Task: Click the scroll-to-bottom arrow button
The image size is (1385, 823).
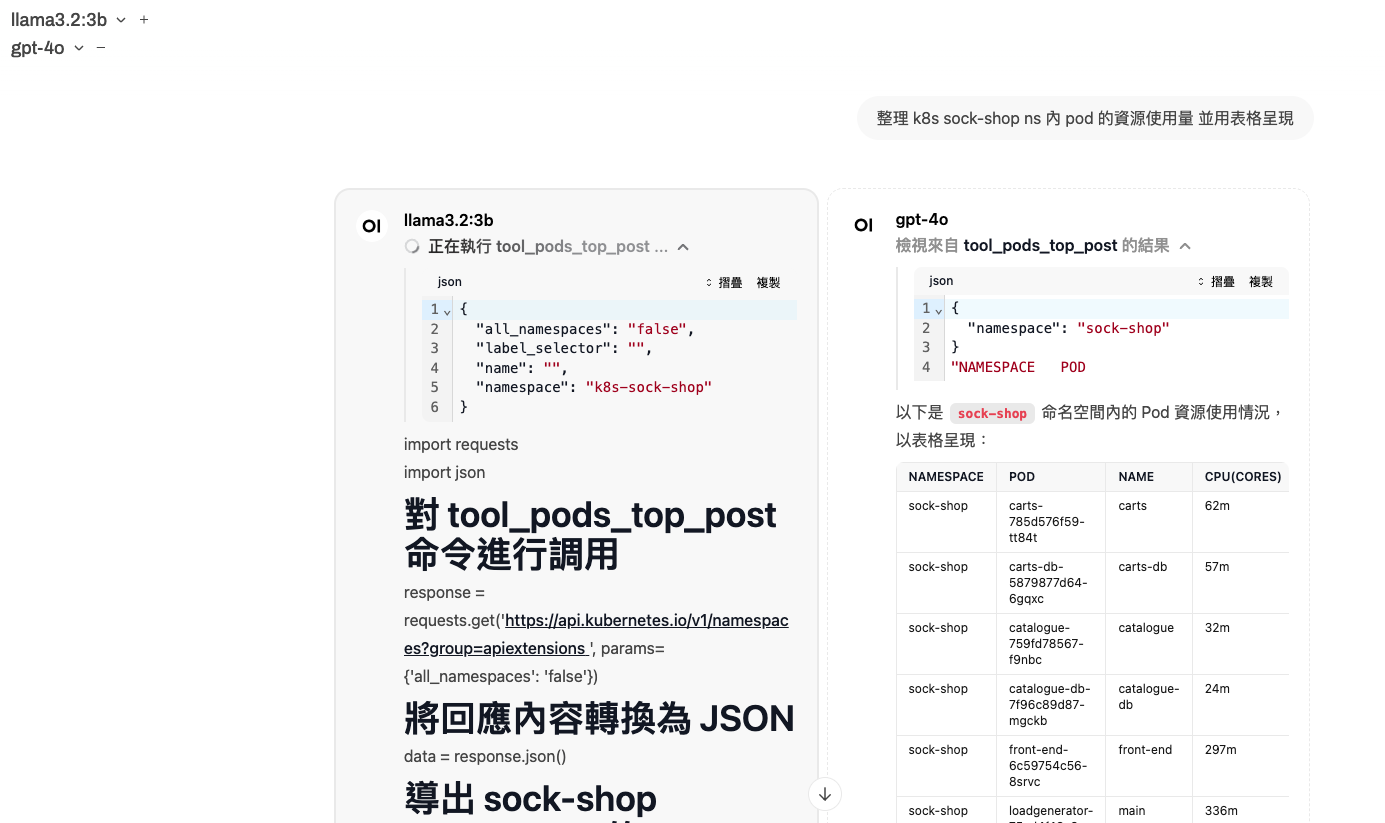Action: pos(825,794)
